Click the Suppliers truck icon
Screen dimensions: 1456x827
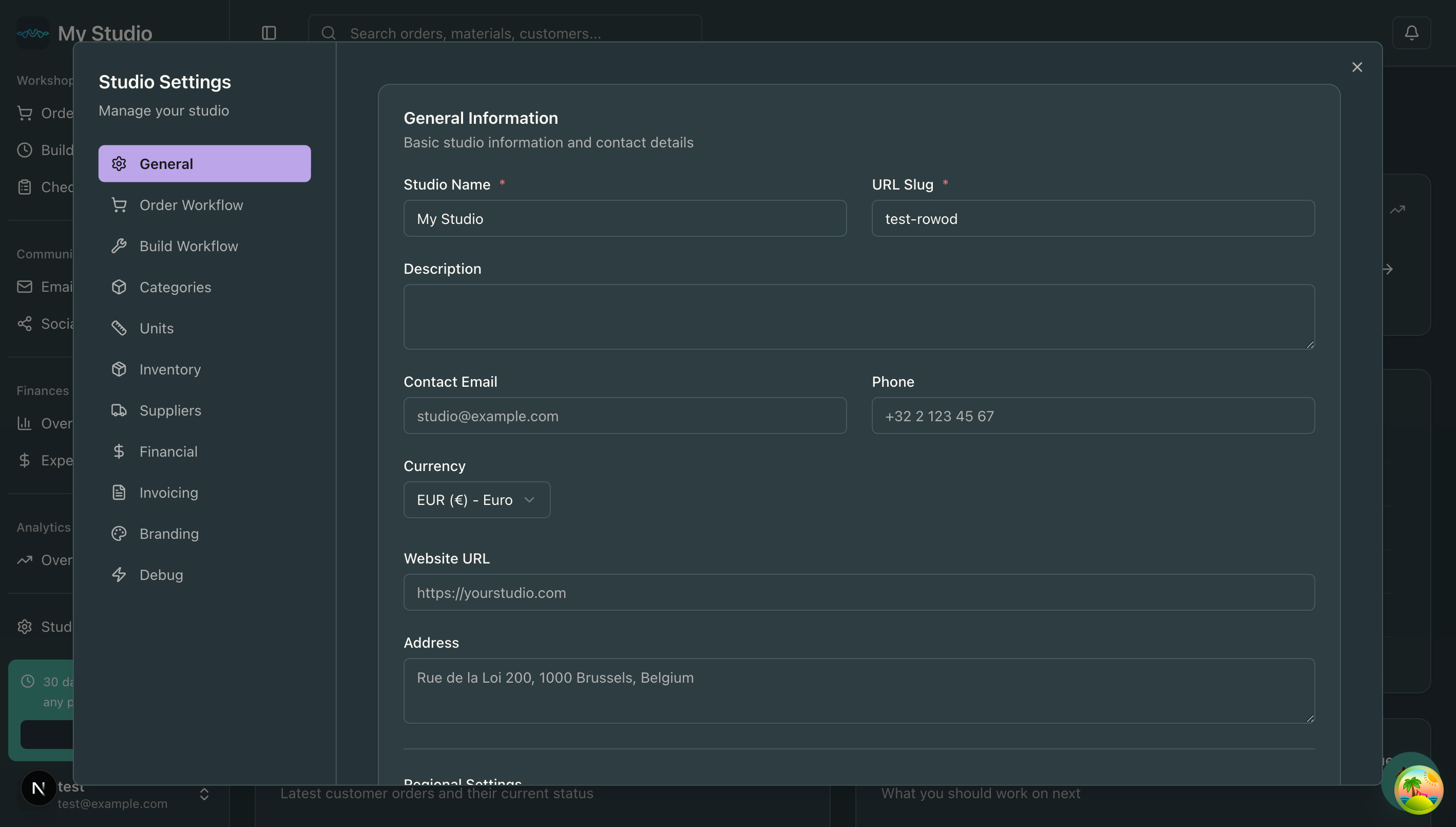(119, 410)
